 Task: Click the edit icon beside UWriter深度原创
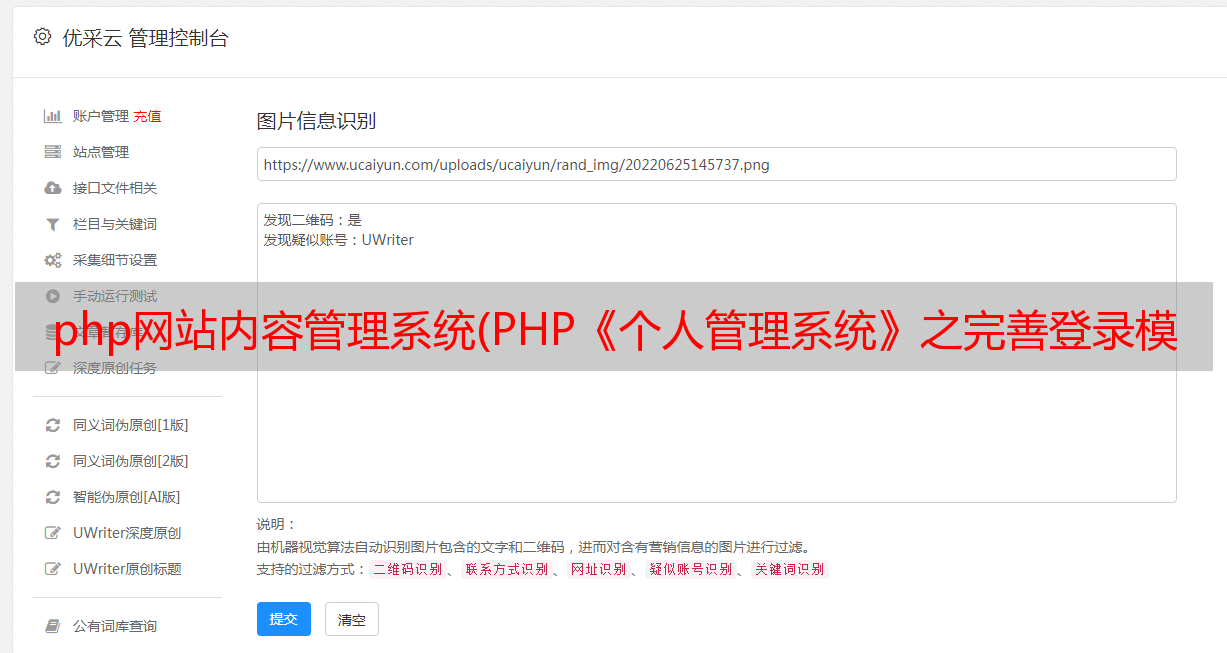[x=53, y=533]
